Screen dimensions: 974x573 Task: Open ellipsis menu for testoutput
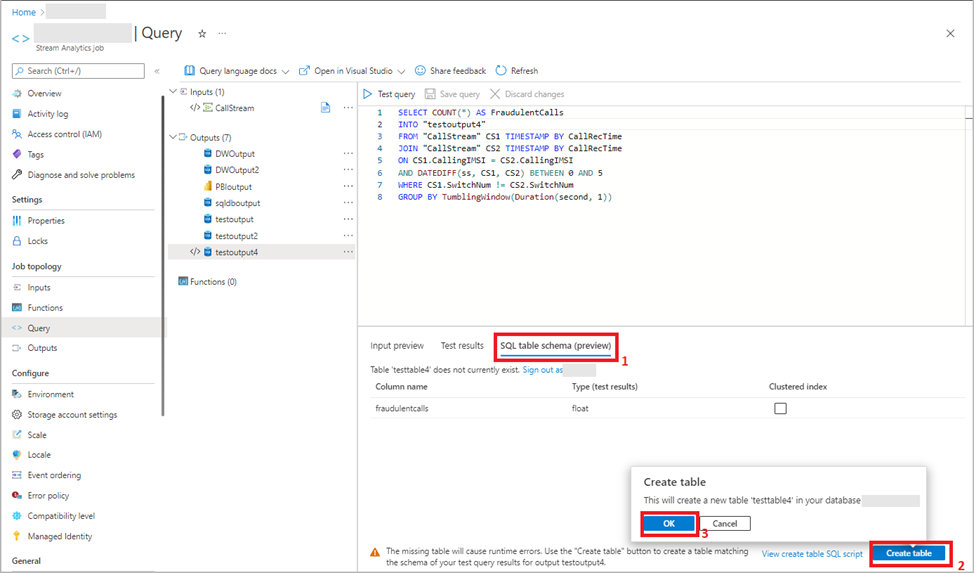pyautogui.click(x=348, y=219)
